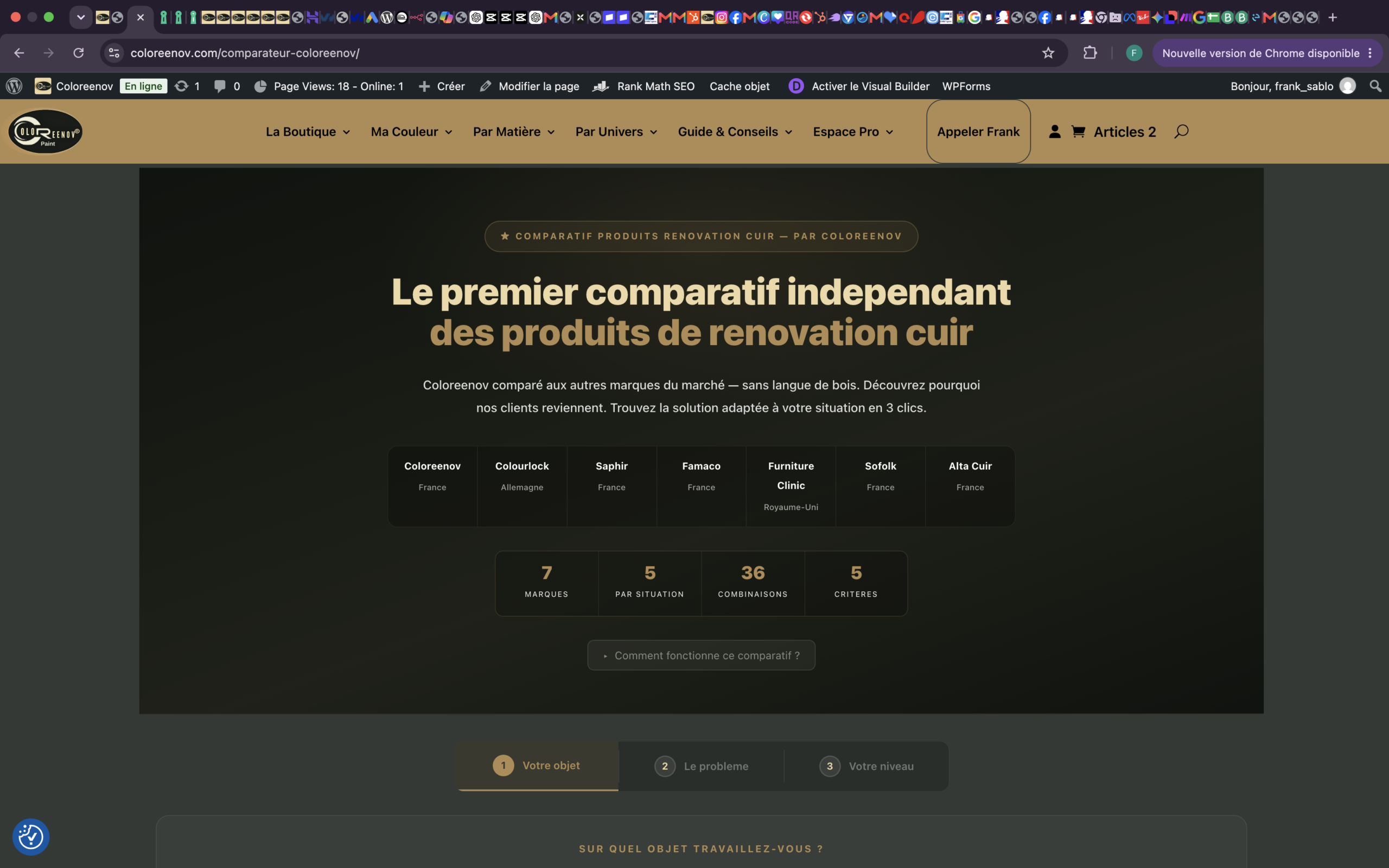The height and width of the screenshot is (868, 1389).
Task: Open the admin bar search magnifier
Action: 1375,86
